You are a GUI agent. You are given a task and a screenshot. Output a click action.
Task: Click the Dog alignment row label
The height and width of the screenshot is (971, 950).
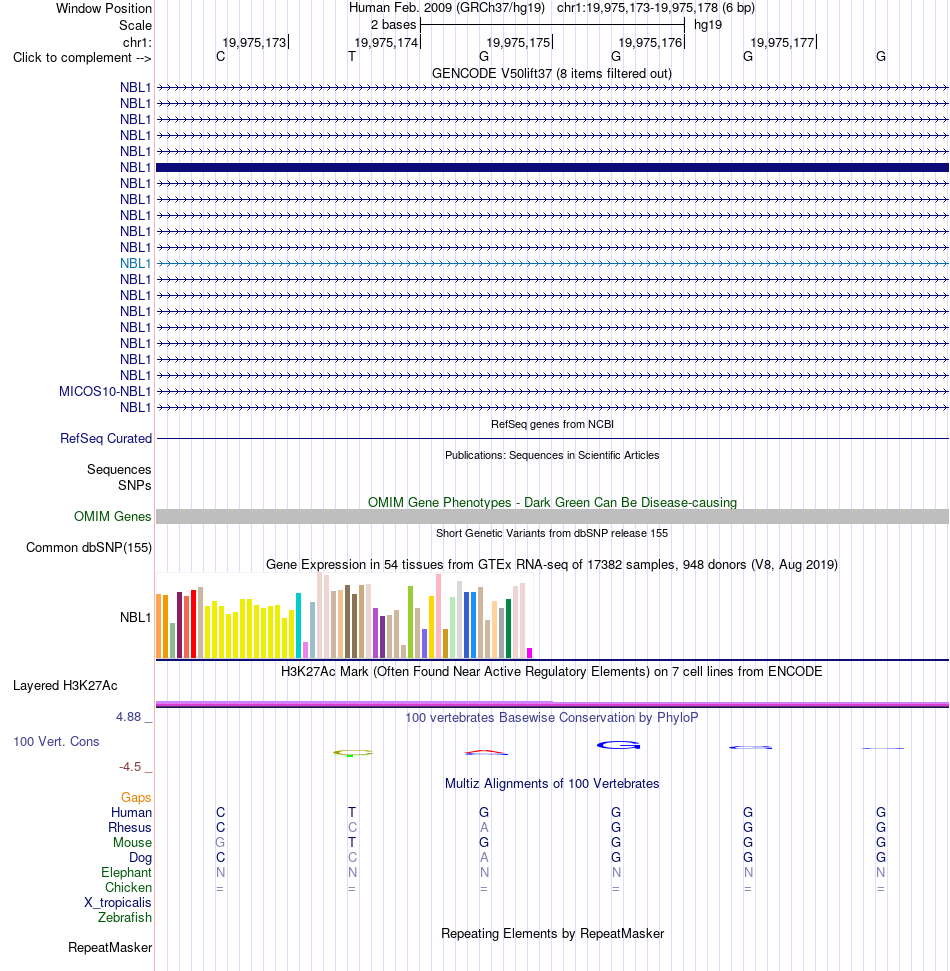pyautogui.click(x=141, y=858)
